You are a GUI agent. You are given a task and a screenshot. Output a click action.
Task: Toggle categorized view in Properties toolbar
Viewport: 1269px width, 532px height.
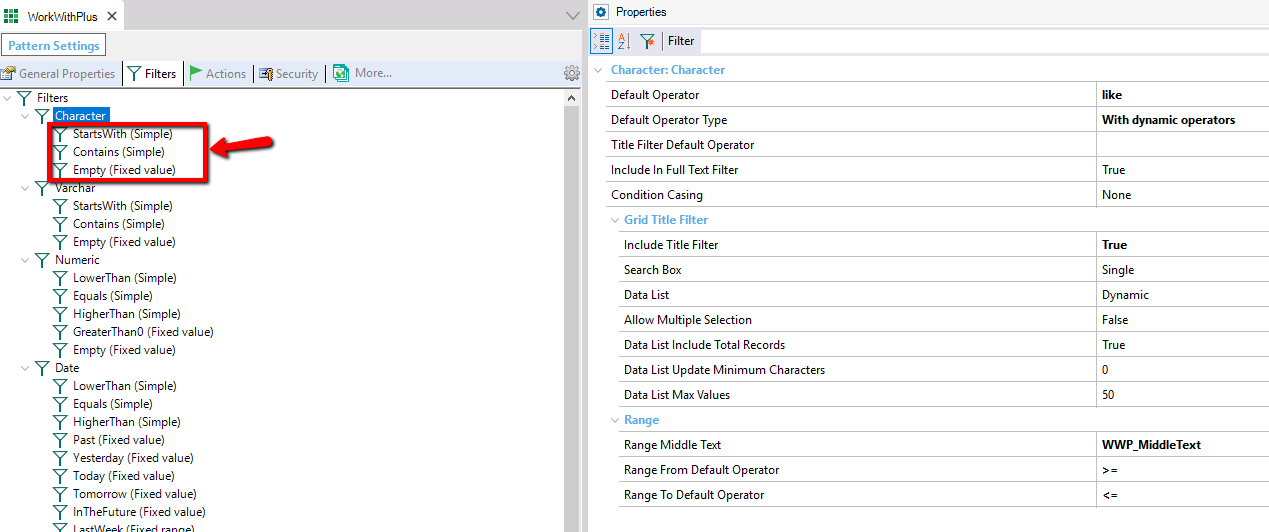tap(602, 41)
